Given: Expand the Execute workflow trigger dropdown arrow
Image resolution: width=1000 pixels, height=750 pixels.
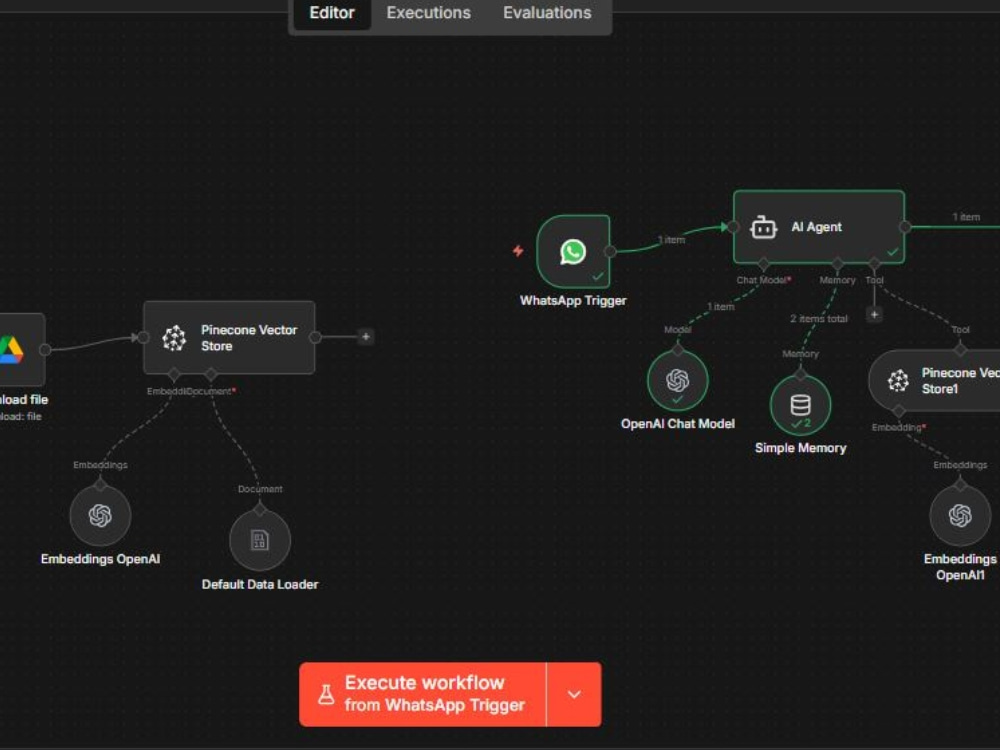Looking at the screenshot, I should (574, 694).
